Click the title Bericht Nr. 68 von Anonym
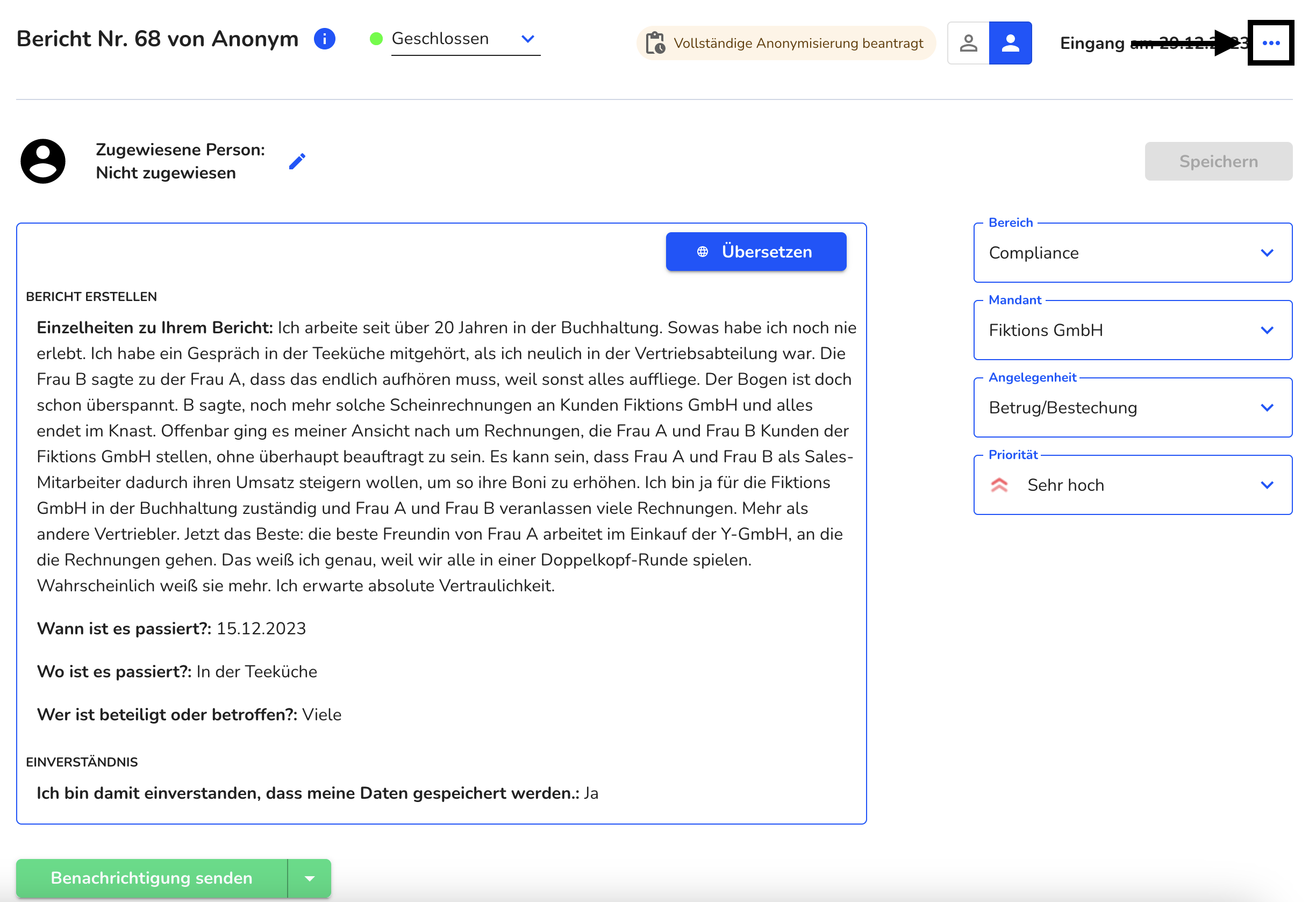The image size is (1316, 902). 158,39
